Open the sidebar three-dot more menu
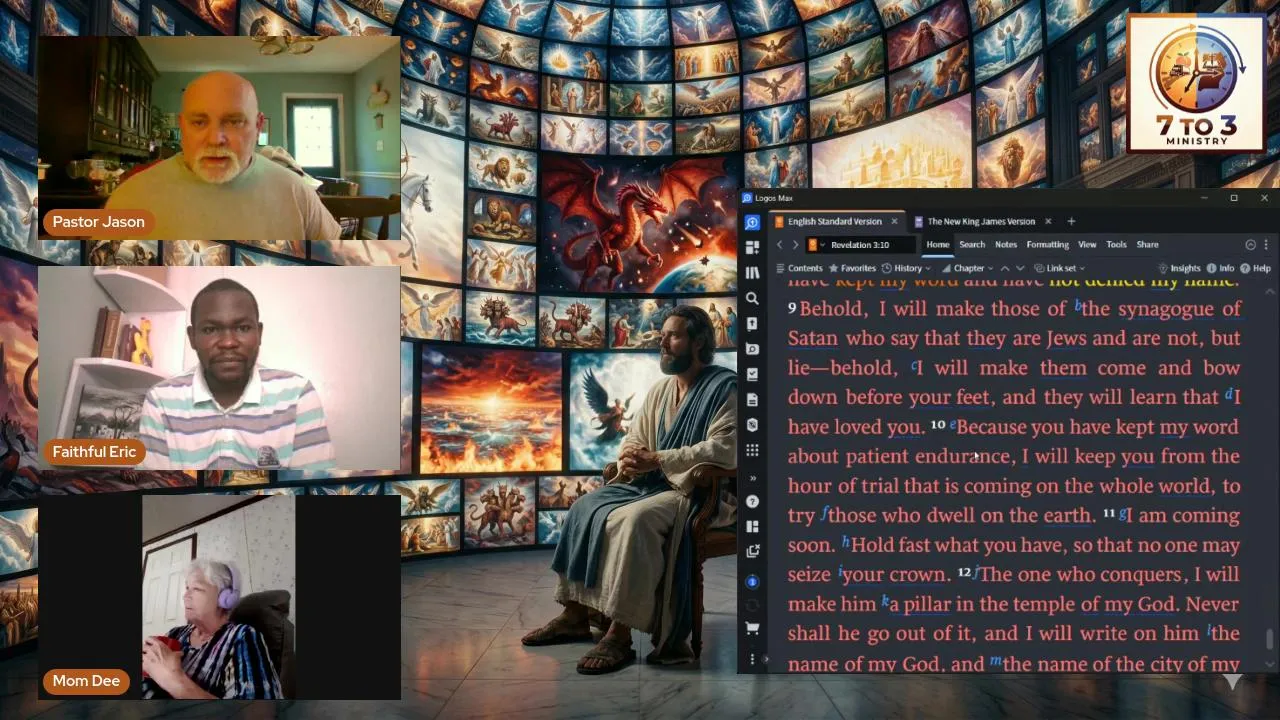The image size is (1280, 720). click(752, 659)
